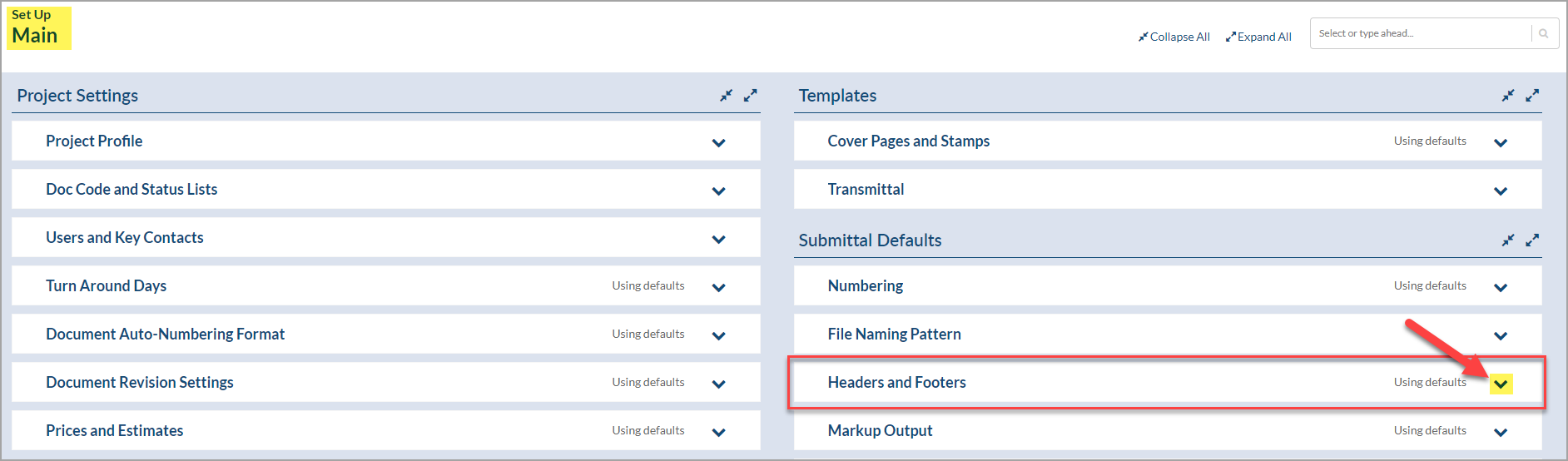This screenshot has width=1568, height=461.
Task: Open the Prices and Estimates row
Action: [x=386, y=430]
